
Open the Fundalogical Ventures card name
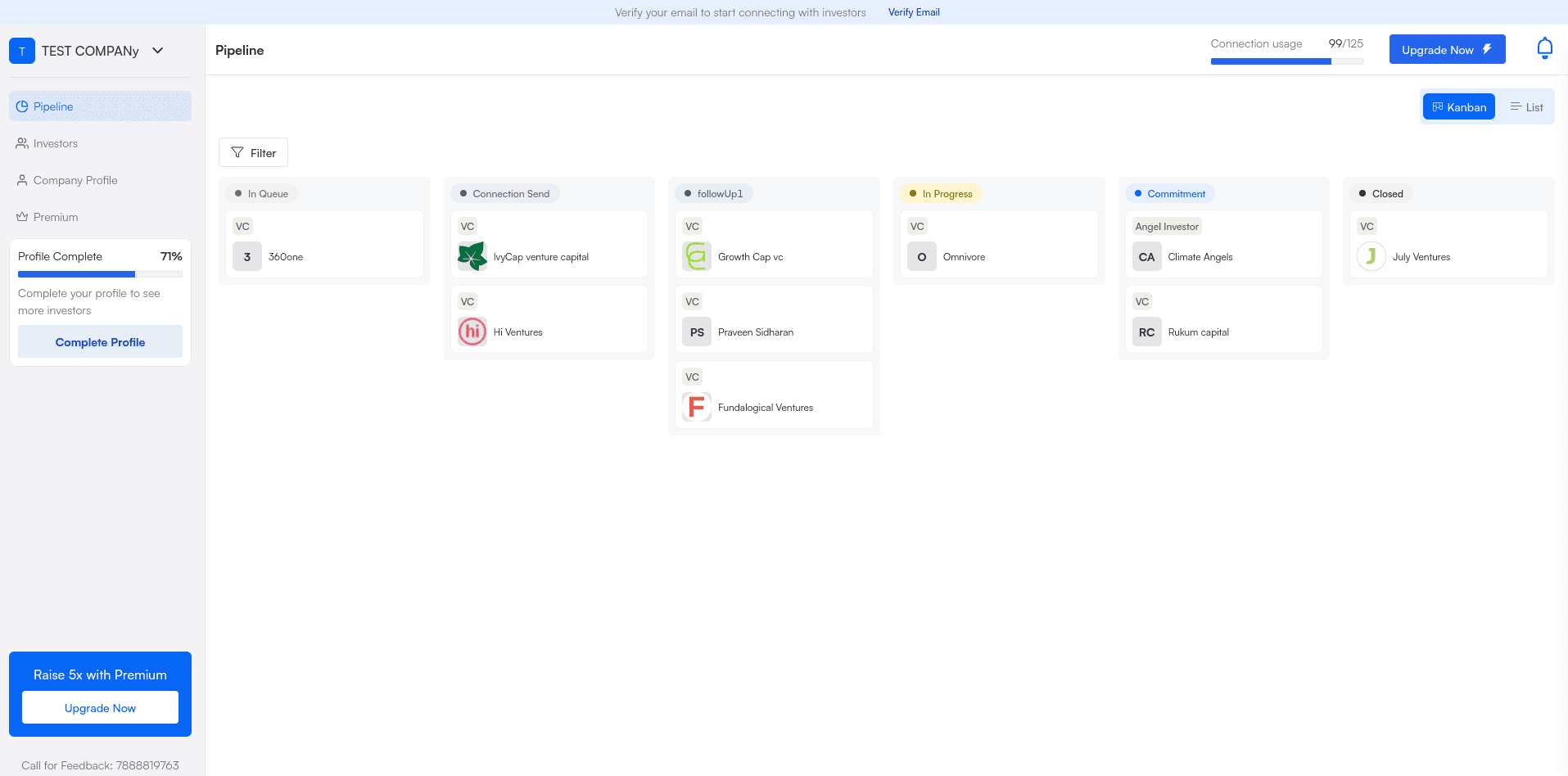tap(766, 408)
